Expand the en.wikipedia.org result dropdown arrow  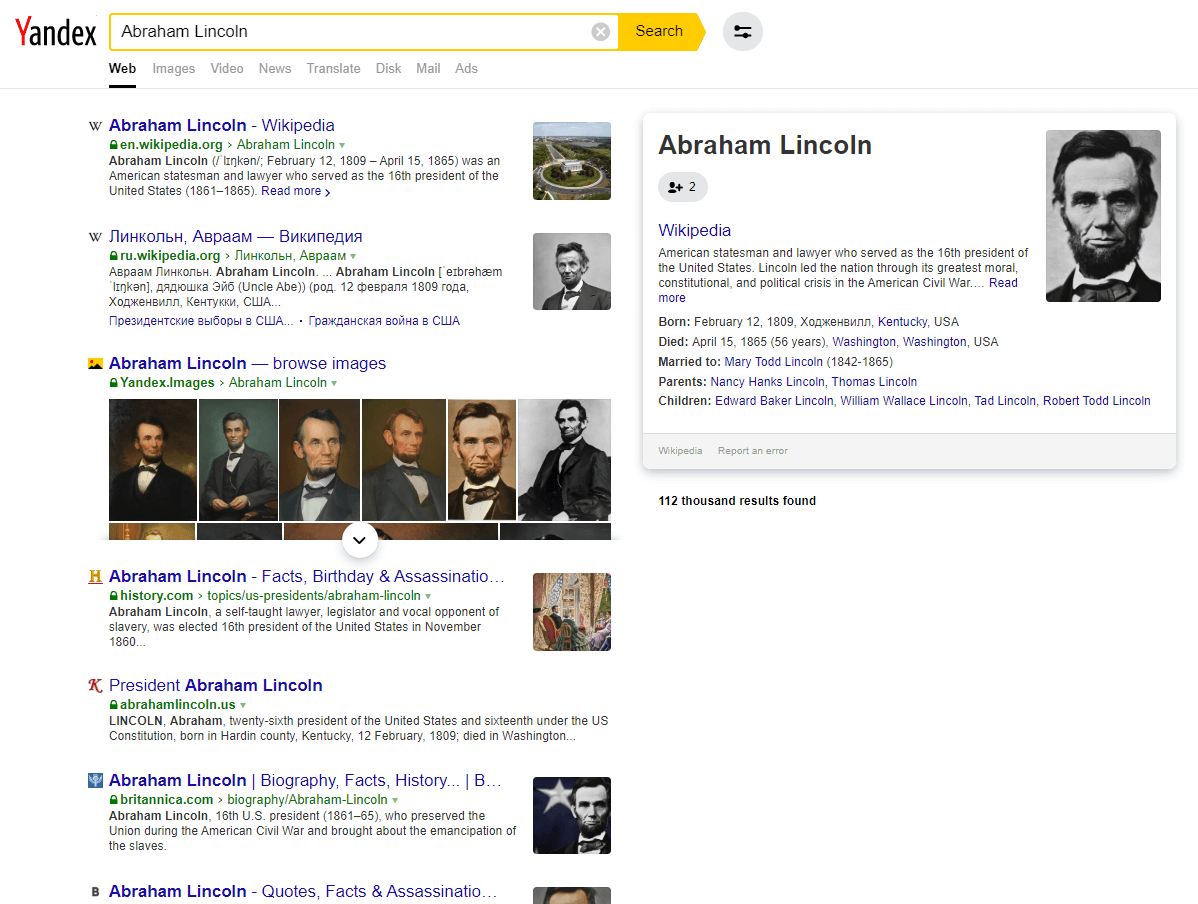coord(342,145)
